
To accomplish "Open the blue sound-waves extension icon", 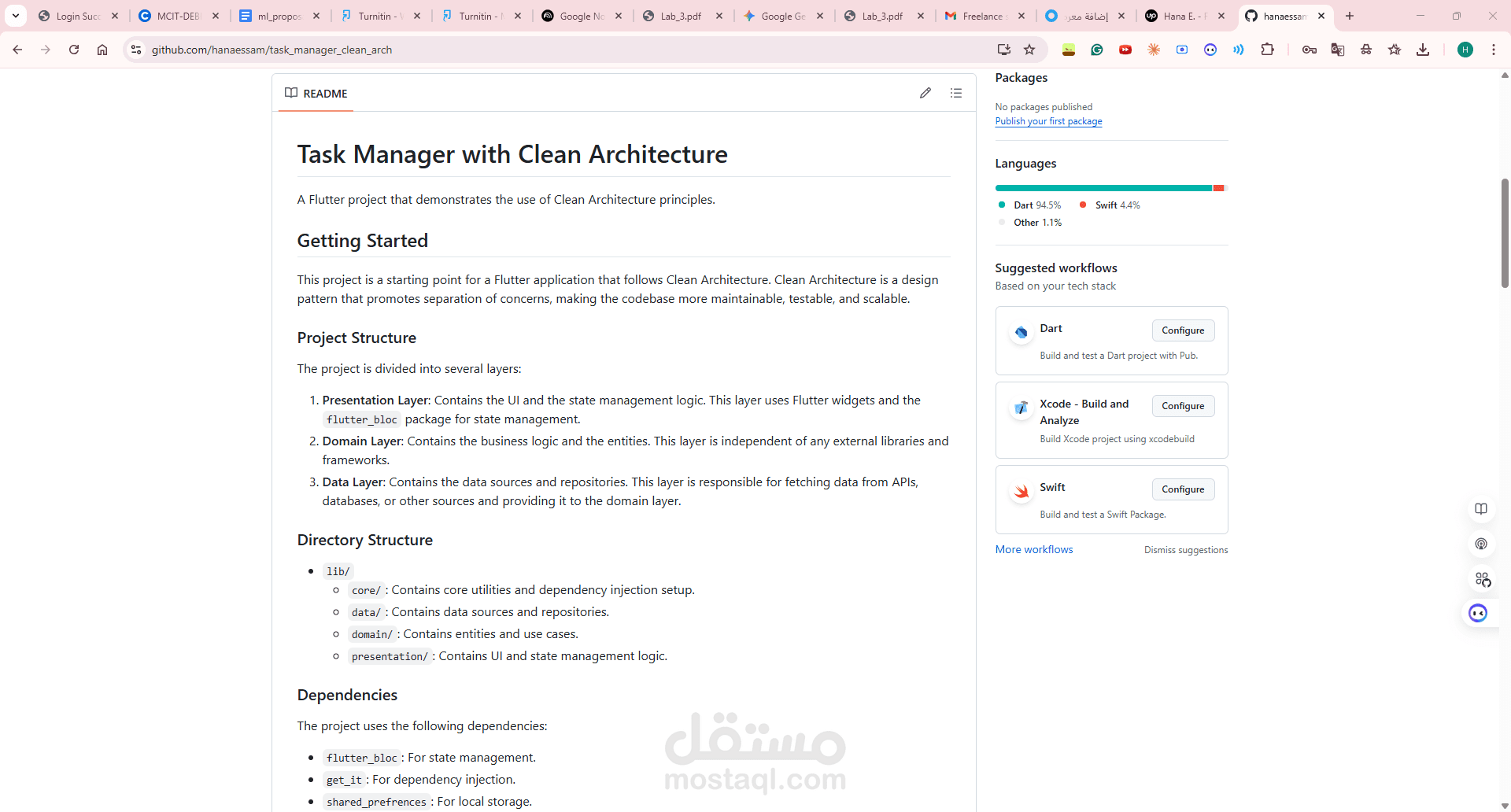I will tap(1239, 50).
